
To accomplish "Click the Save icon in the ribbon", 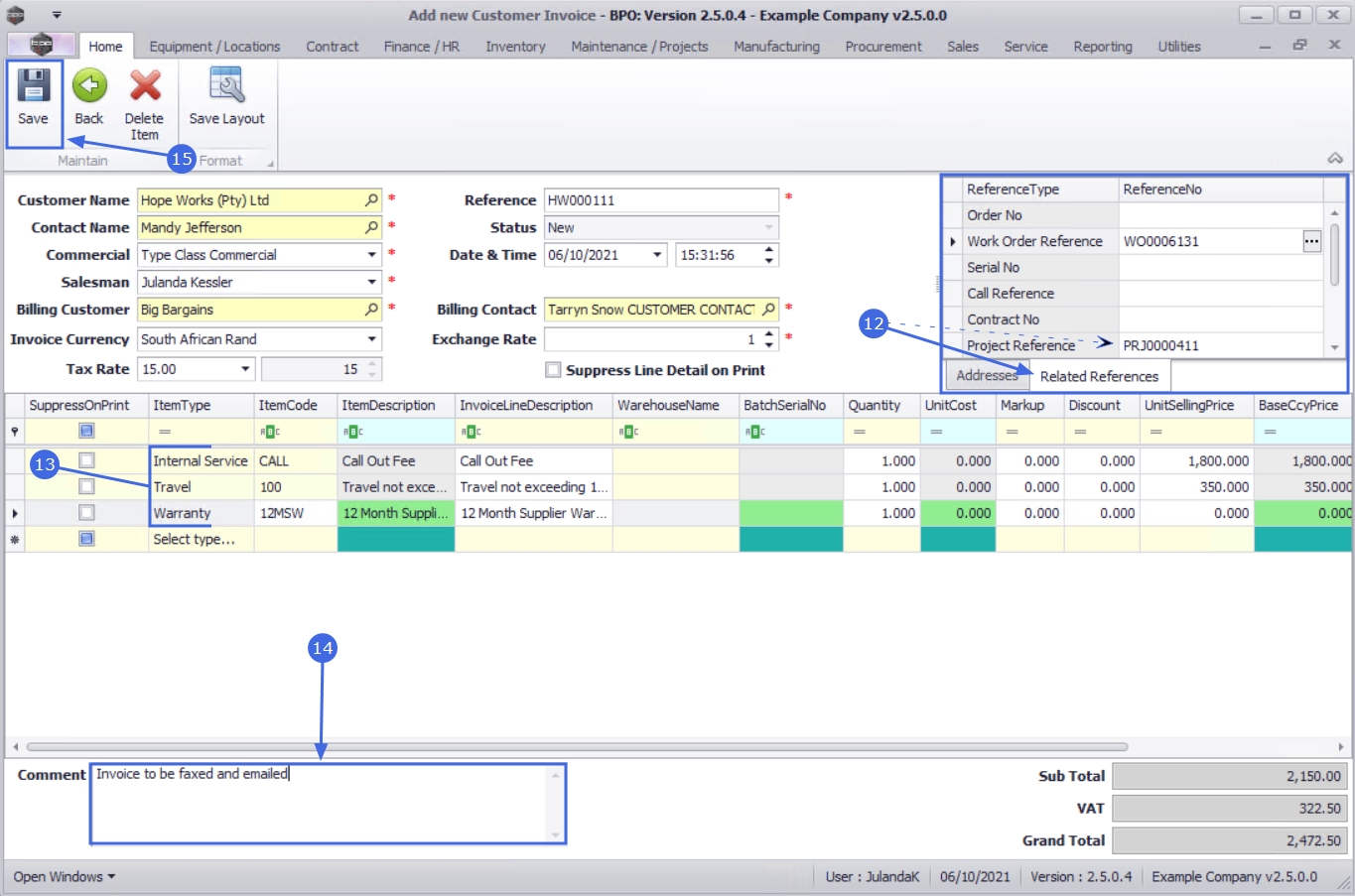I will point(33,86).
